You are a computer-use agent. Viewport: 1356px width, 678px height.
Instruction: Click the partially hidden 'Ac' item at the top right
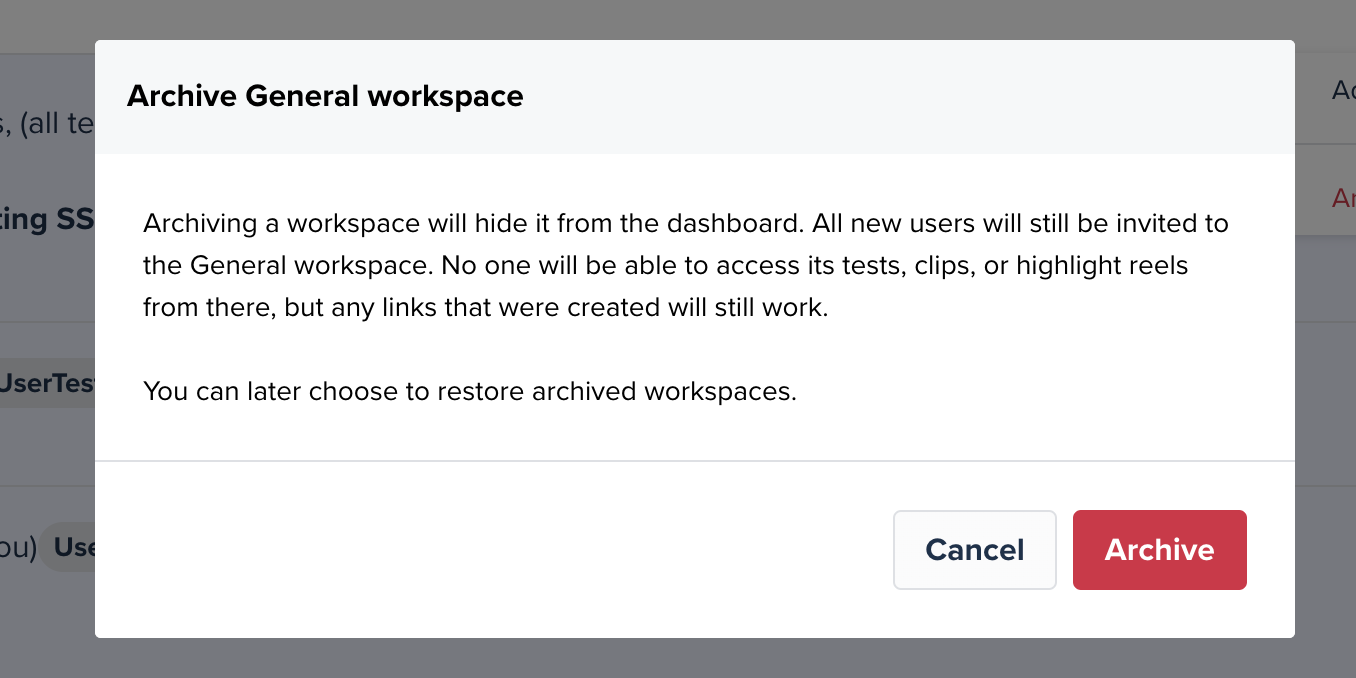(1343, 91)
